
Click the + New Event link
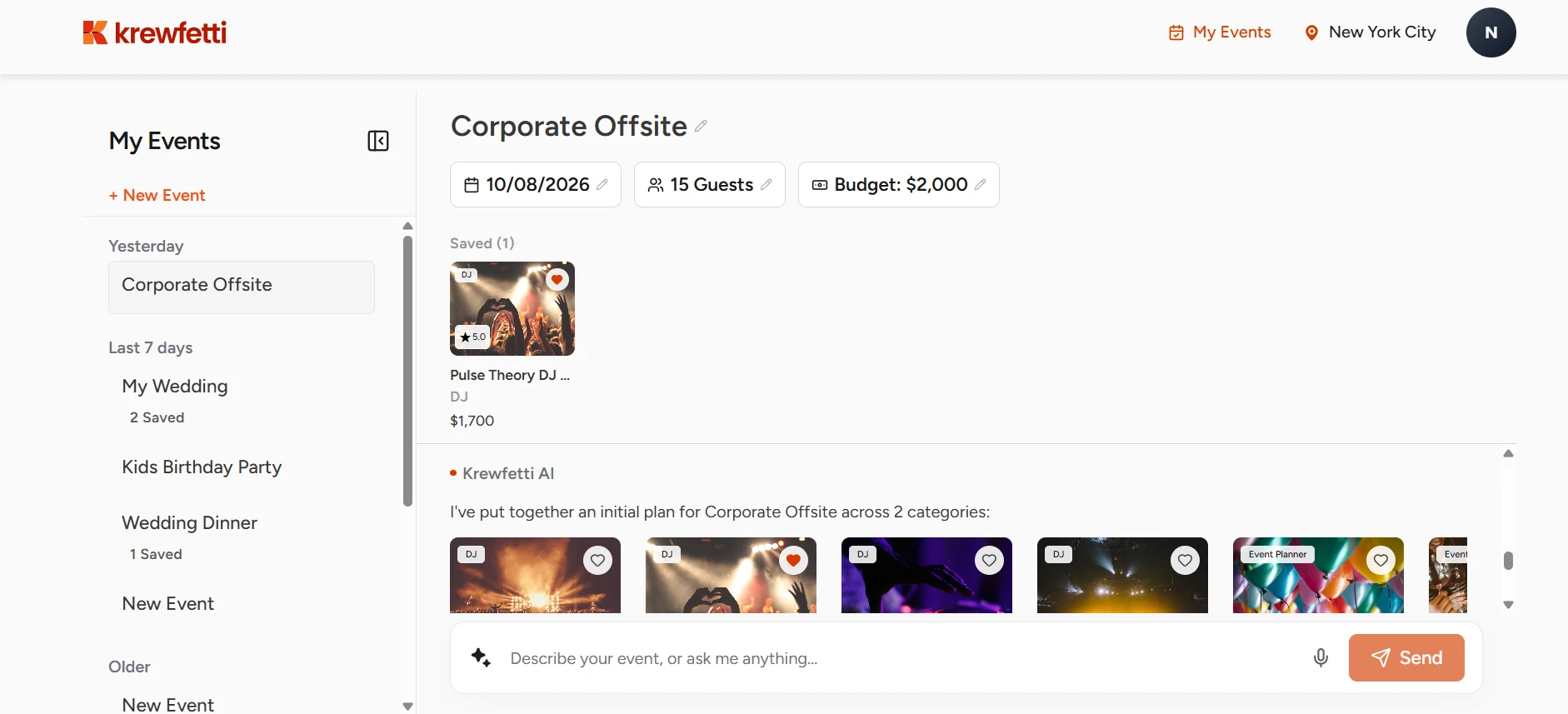tap(157, 195)
